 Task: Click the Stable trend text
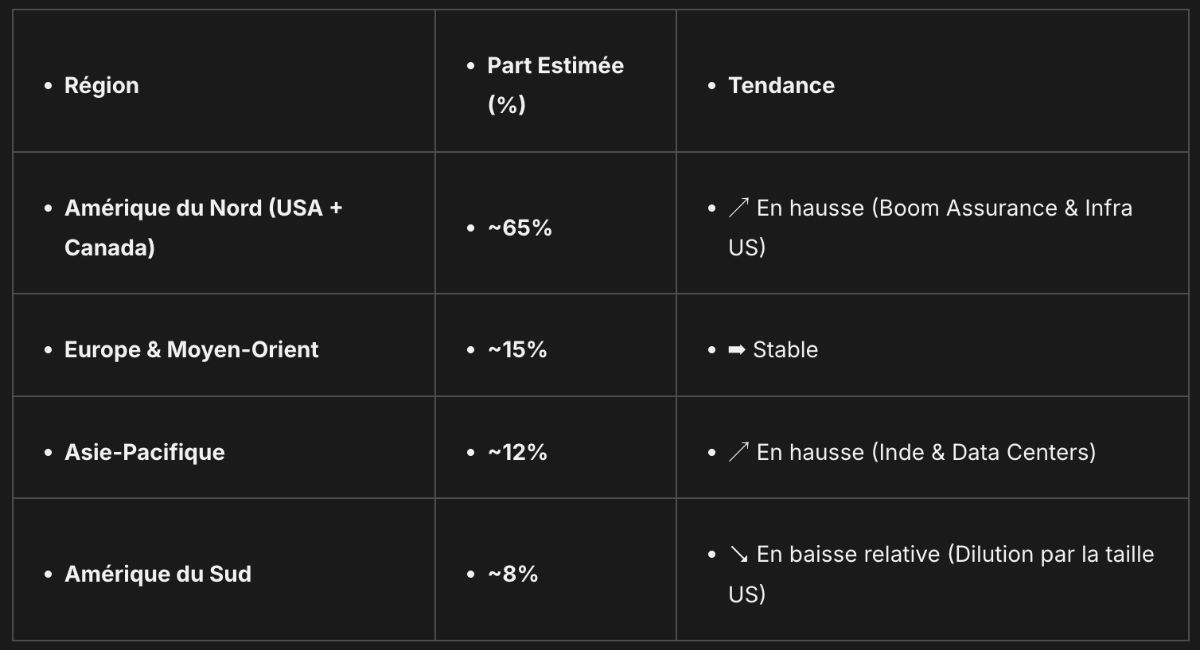pos(785,349)
